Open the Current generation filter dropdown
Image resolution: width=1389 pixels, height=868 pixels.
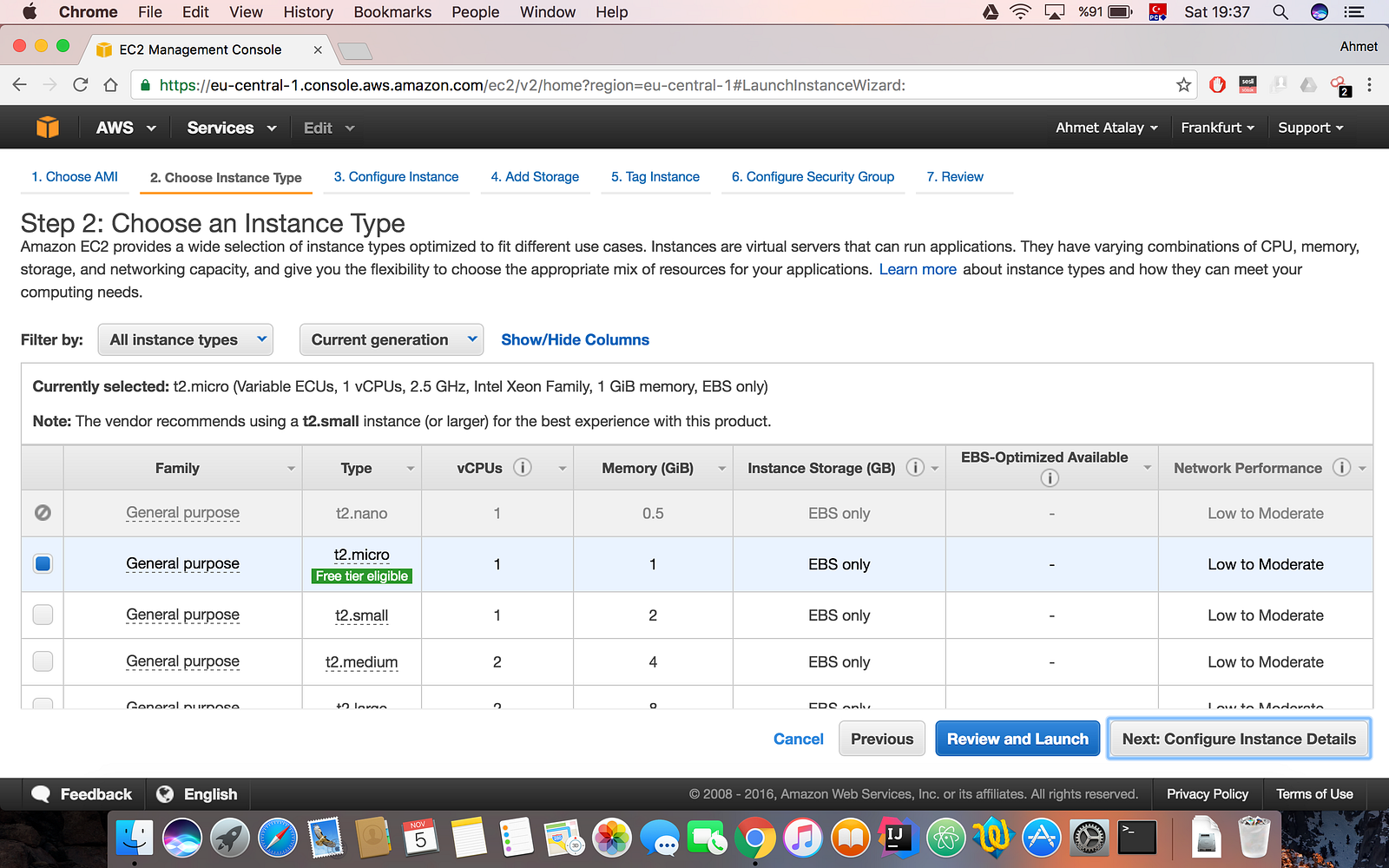click(392, 339)
